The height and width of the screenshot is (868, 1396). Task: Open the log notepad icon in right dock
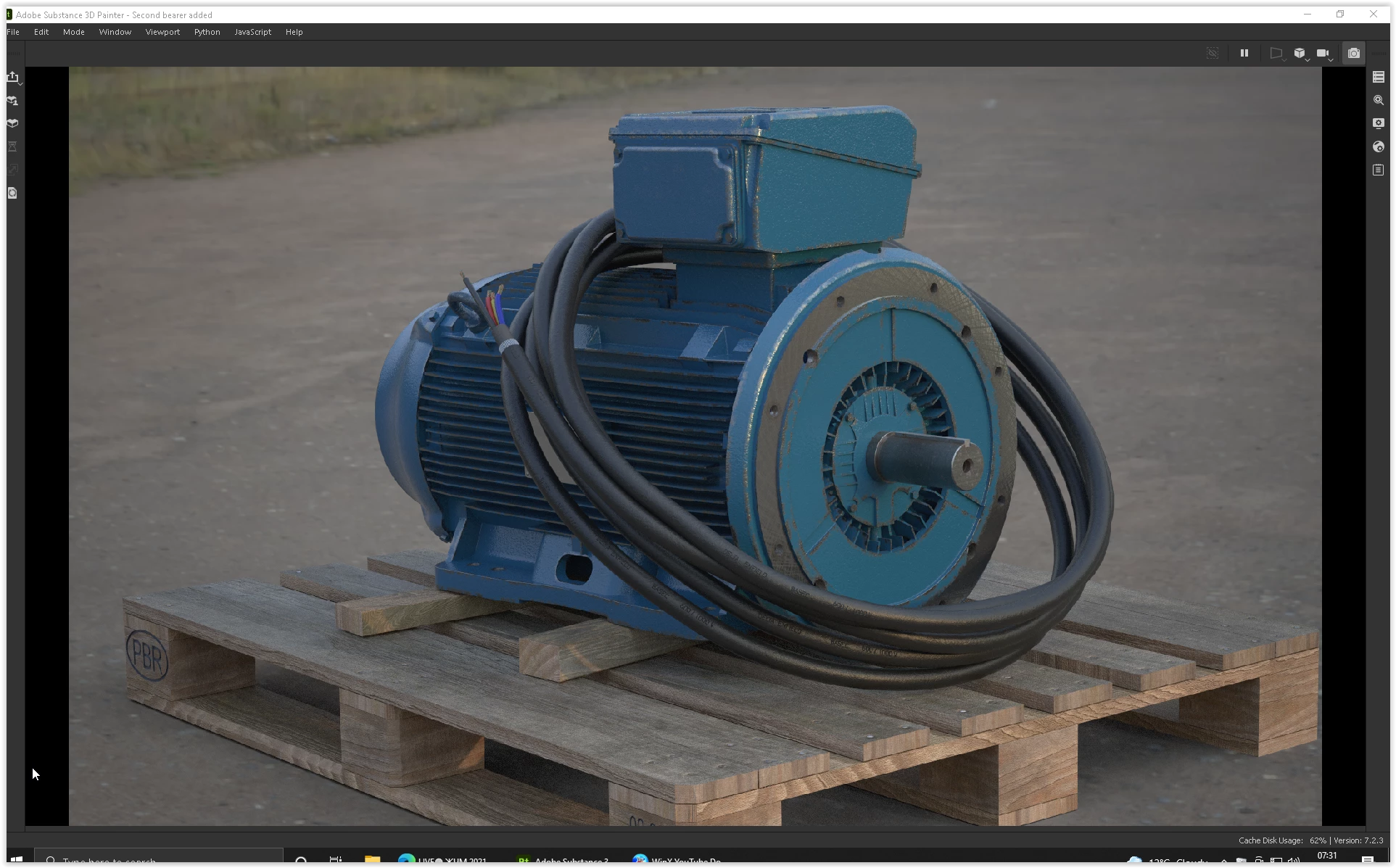click(x=1379, y=170)
